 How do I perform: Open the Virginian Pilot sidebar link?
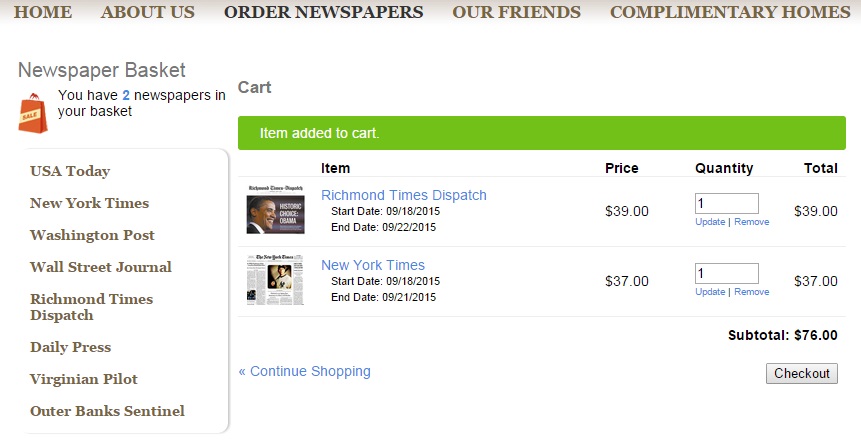(84, 379)
